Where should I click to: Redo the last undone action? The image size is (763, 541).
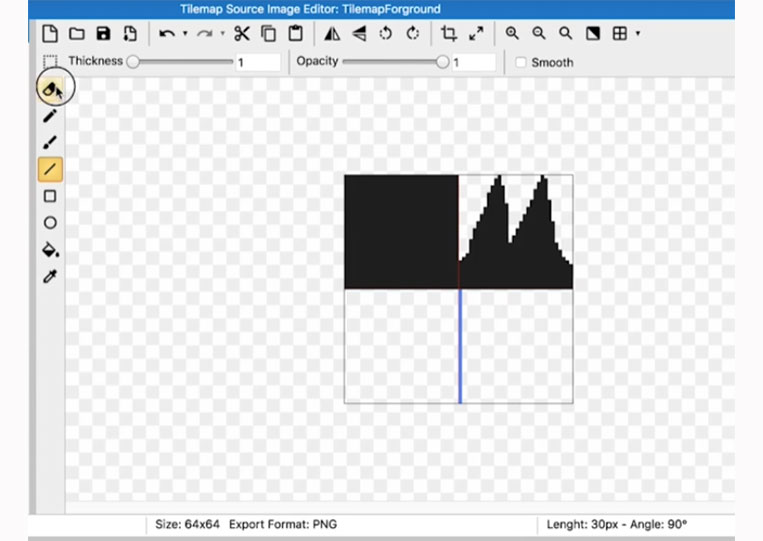205,34
